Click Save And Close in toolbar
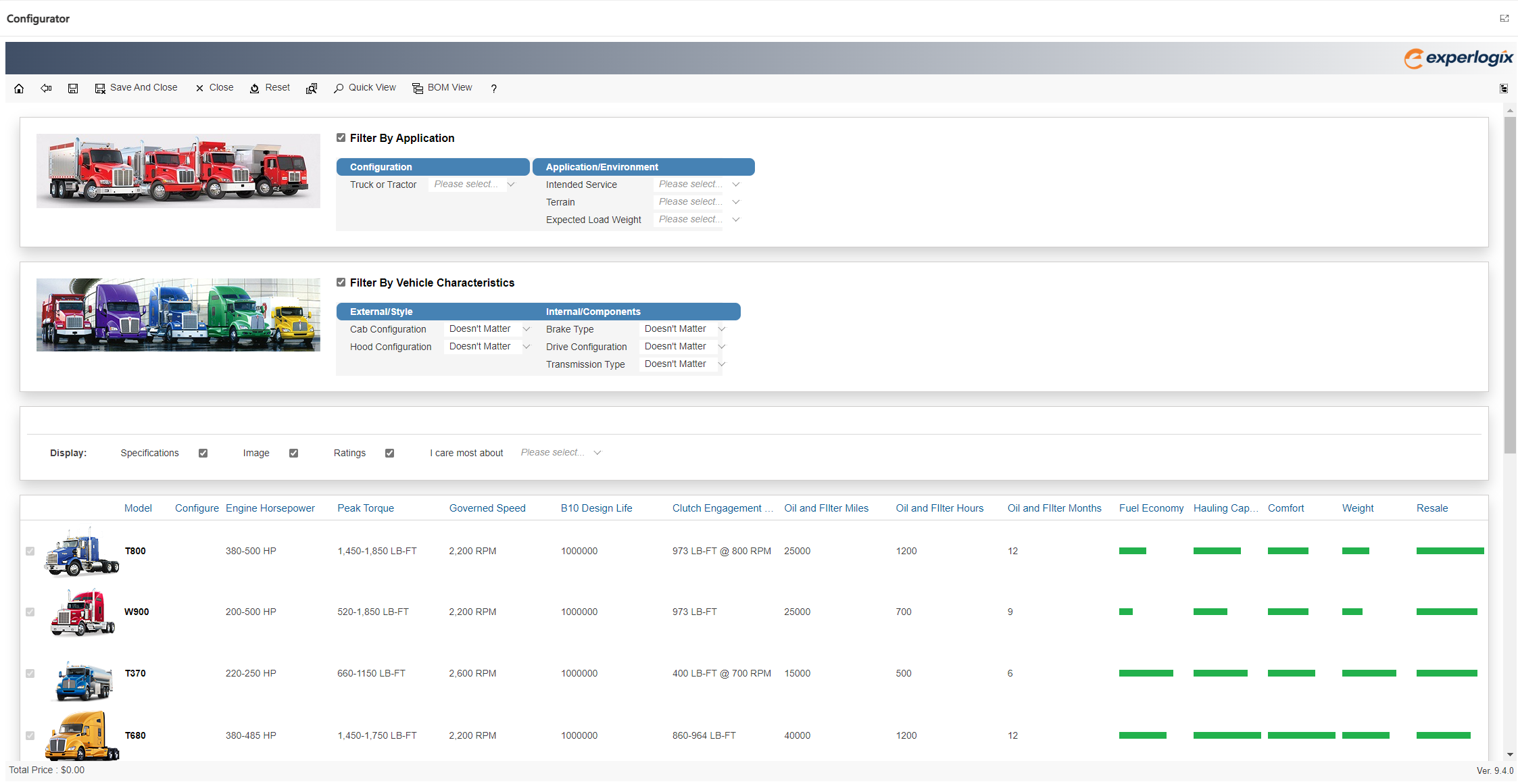The width and height of the screenshot is (1518, 784). 136,88
